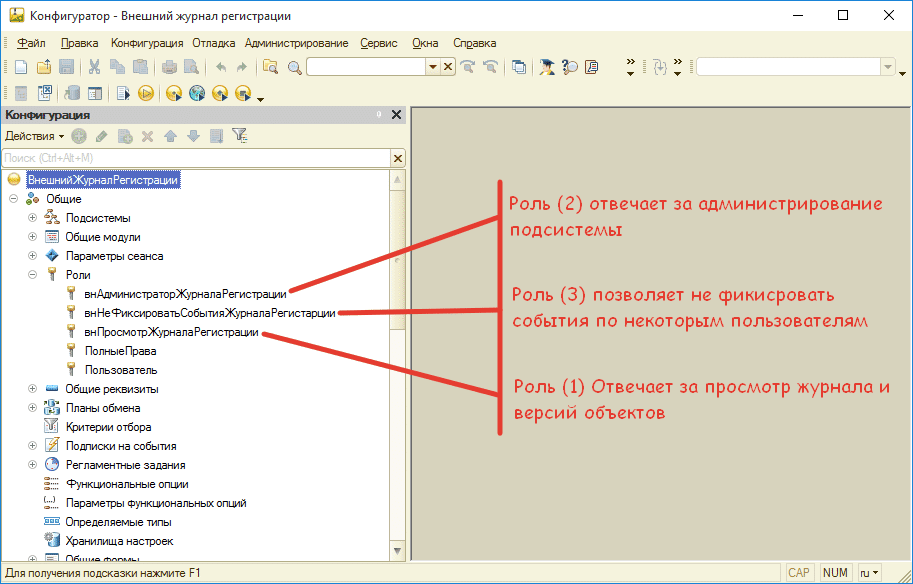This screenshot has height=584, width=913.
Task: Click the Open file toolbar icon
Action: [x=43, y=67]
